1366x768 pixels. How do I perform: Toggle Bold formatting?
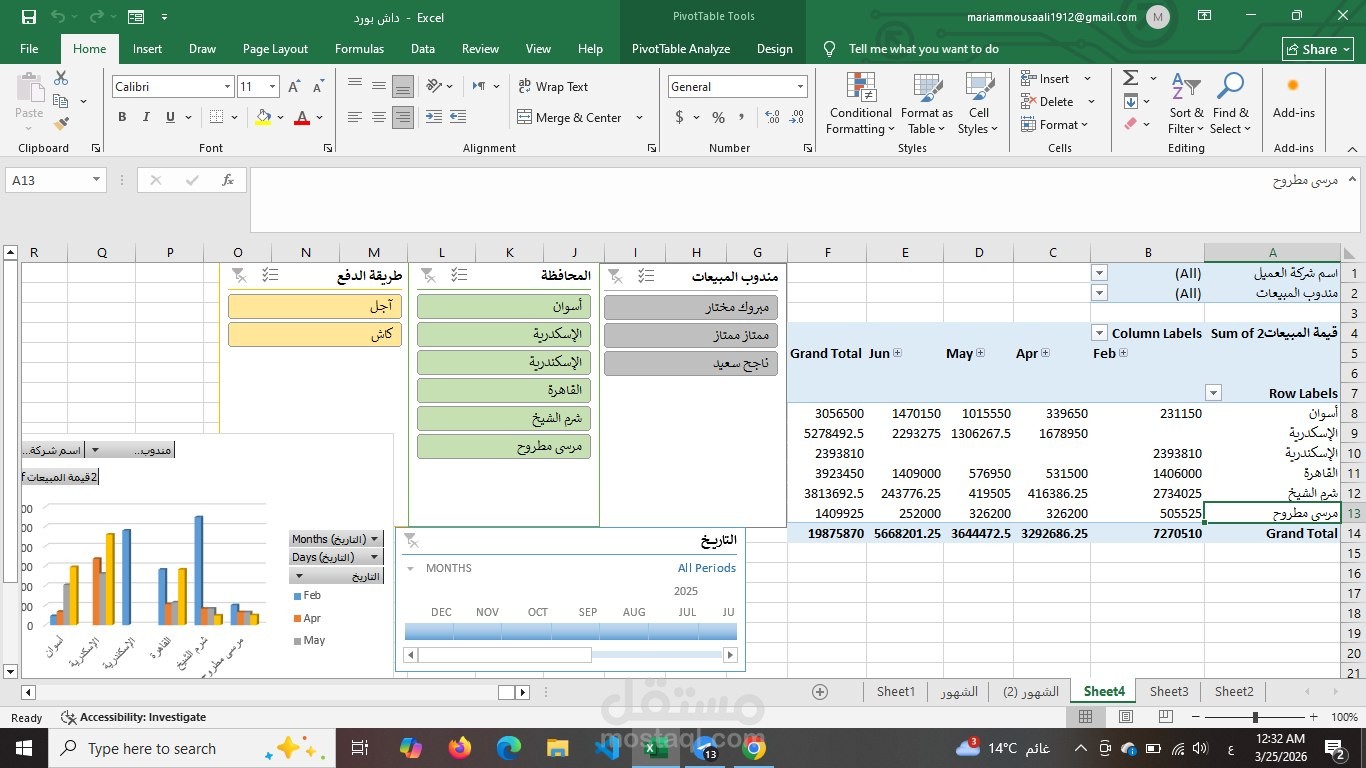(122, 117)
